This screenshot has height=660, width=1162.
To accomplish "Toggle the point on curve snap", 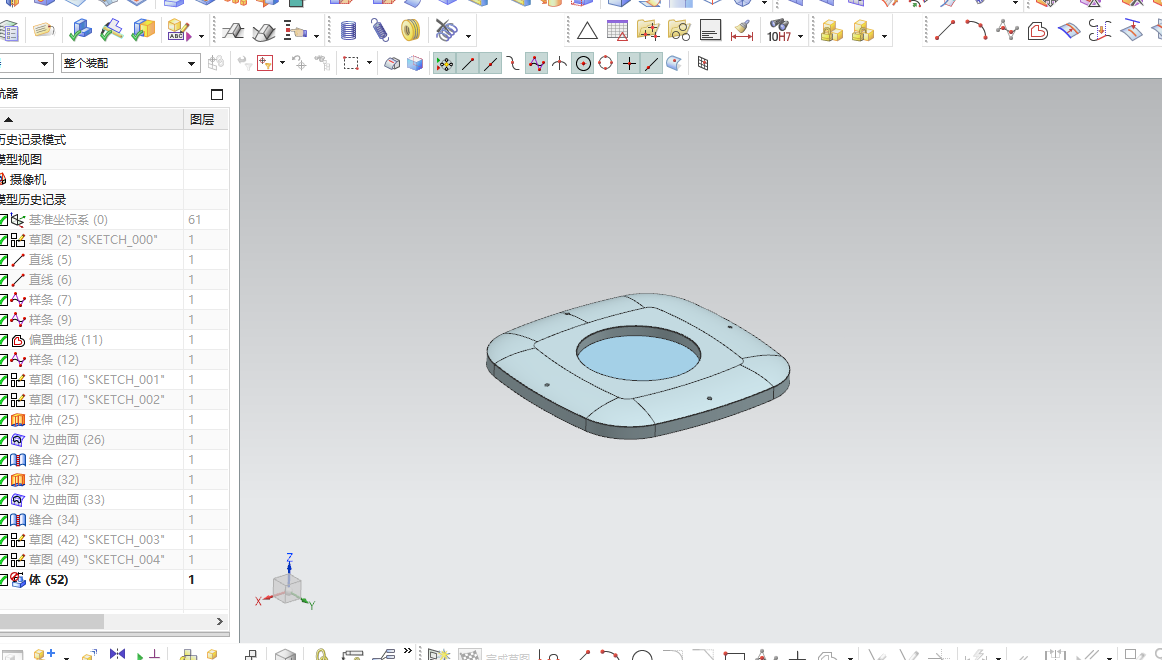I will (x=651, y=64).
